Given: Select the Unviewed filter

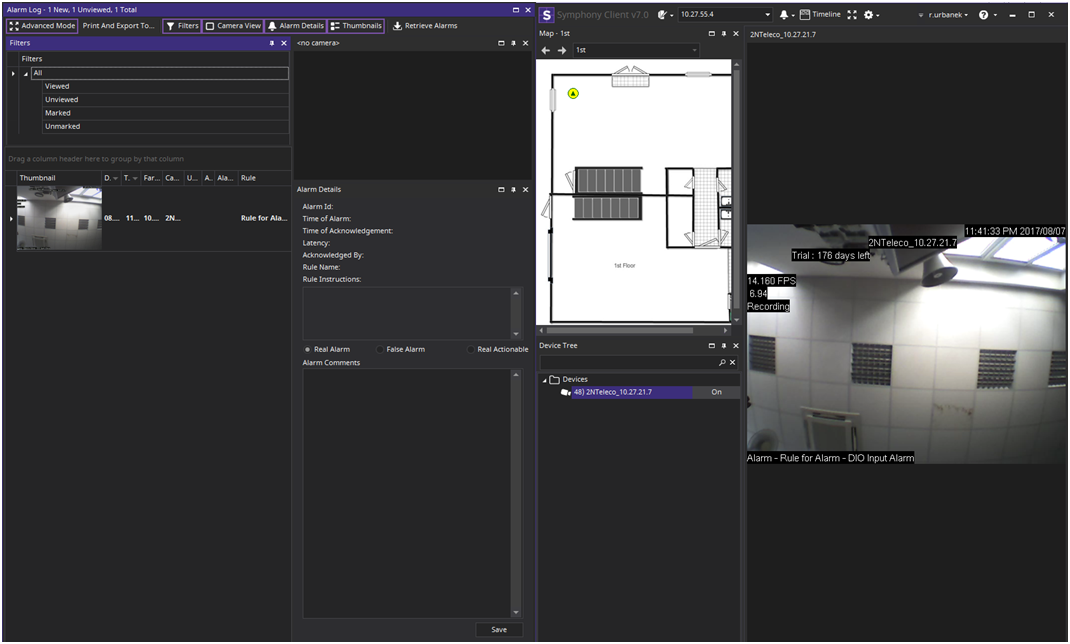Looking at the screenshot, I should [62, 100].
